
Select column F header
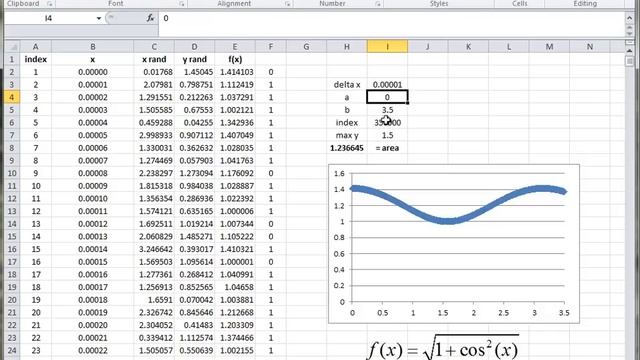point(271,47)
